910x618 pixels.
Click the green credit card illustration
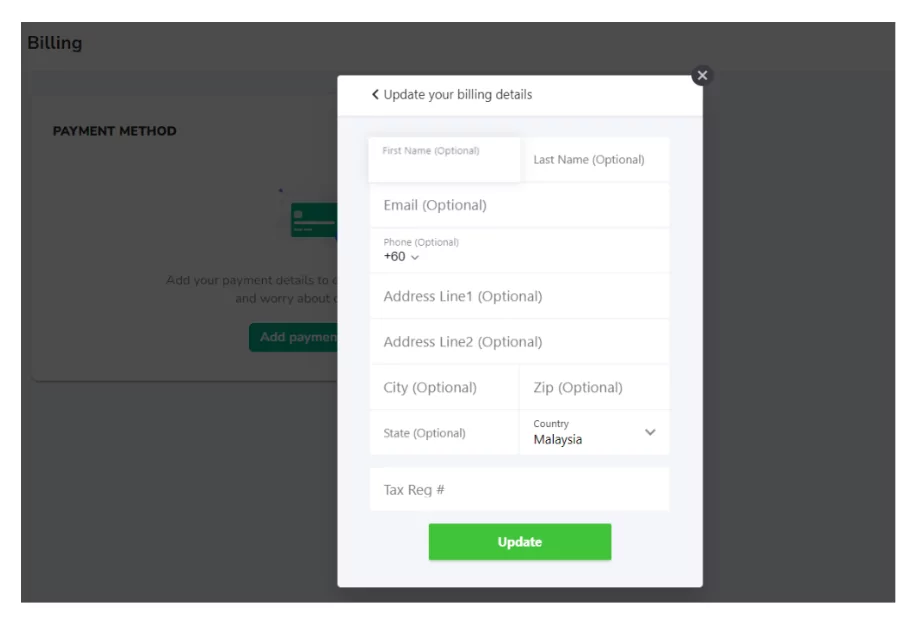point(314,220)
